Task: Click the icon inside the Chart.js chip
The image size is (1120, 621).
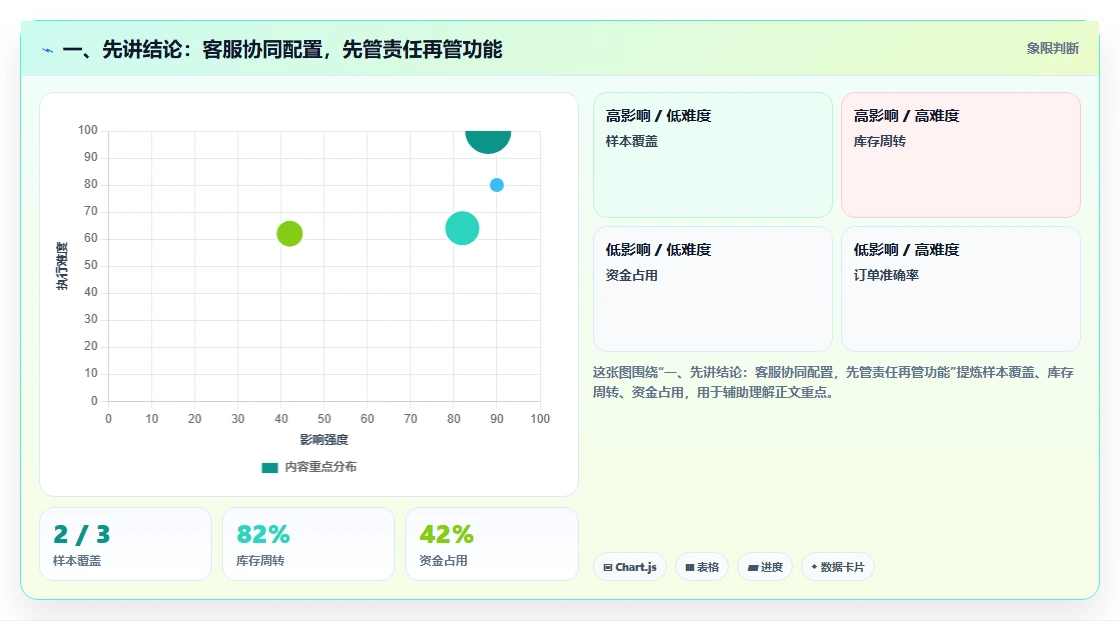Action: tap(608, 567)
